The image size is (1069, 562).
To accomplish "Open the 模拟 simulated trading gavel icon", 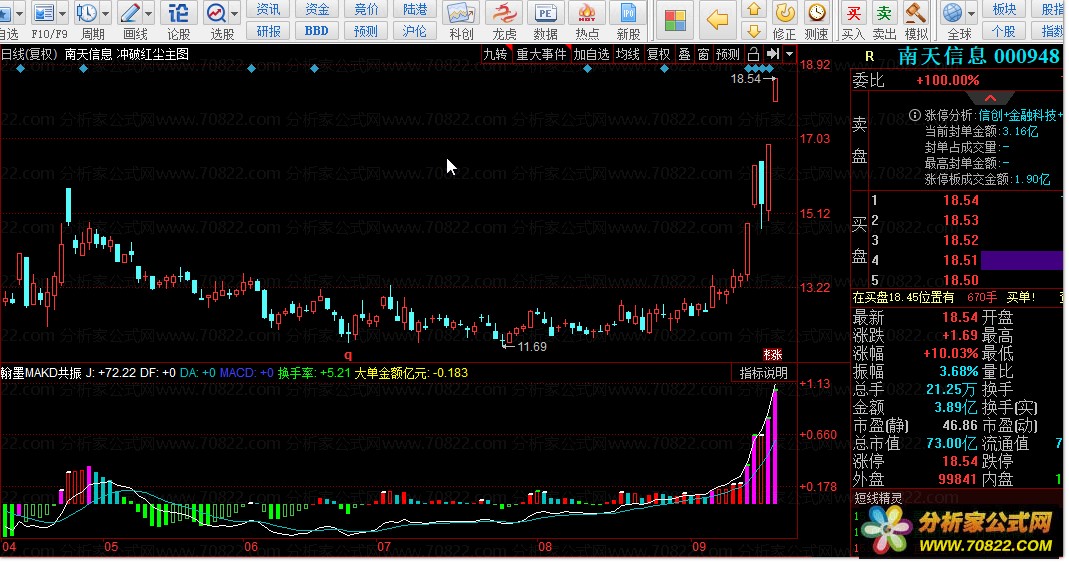I will [916, 13].
